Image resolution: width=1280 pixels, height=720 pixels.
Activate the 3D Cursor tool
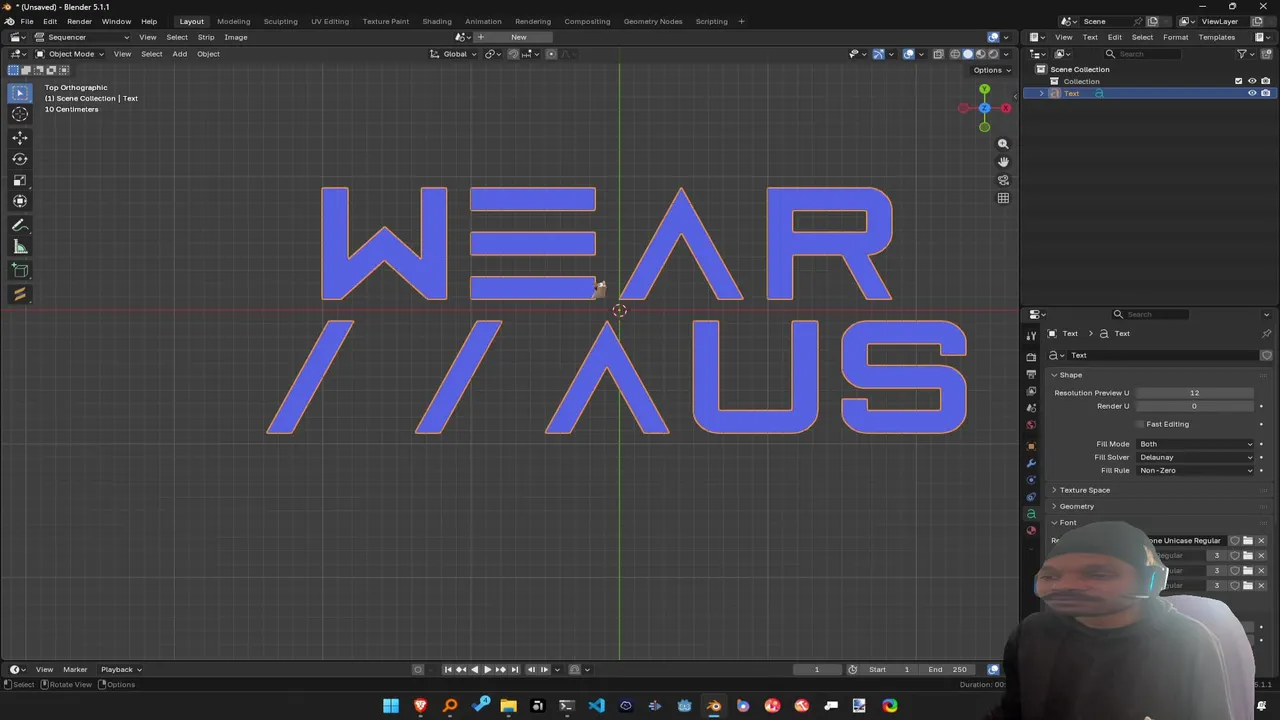coord(20,114)
